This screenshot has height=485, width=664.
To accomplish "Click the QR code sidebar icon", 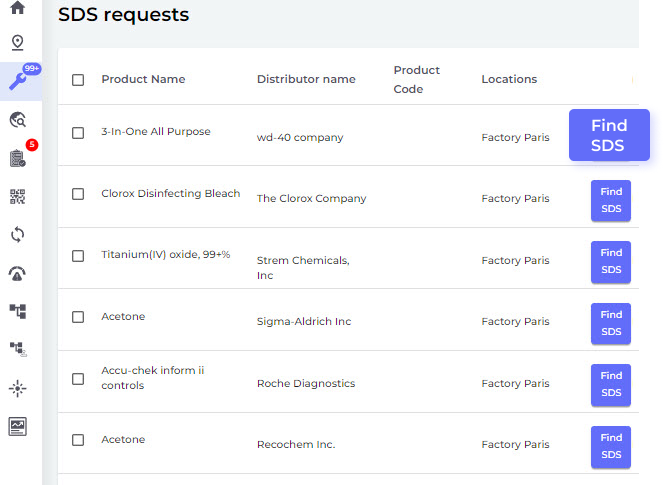I will [x=17, y=197].
